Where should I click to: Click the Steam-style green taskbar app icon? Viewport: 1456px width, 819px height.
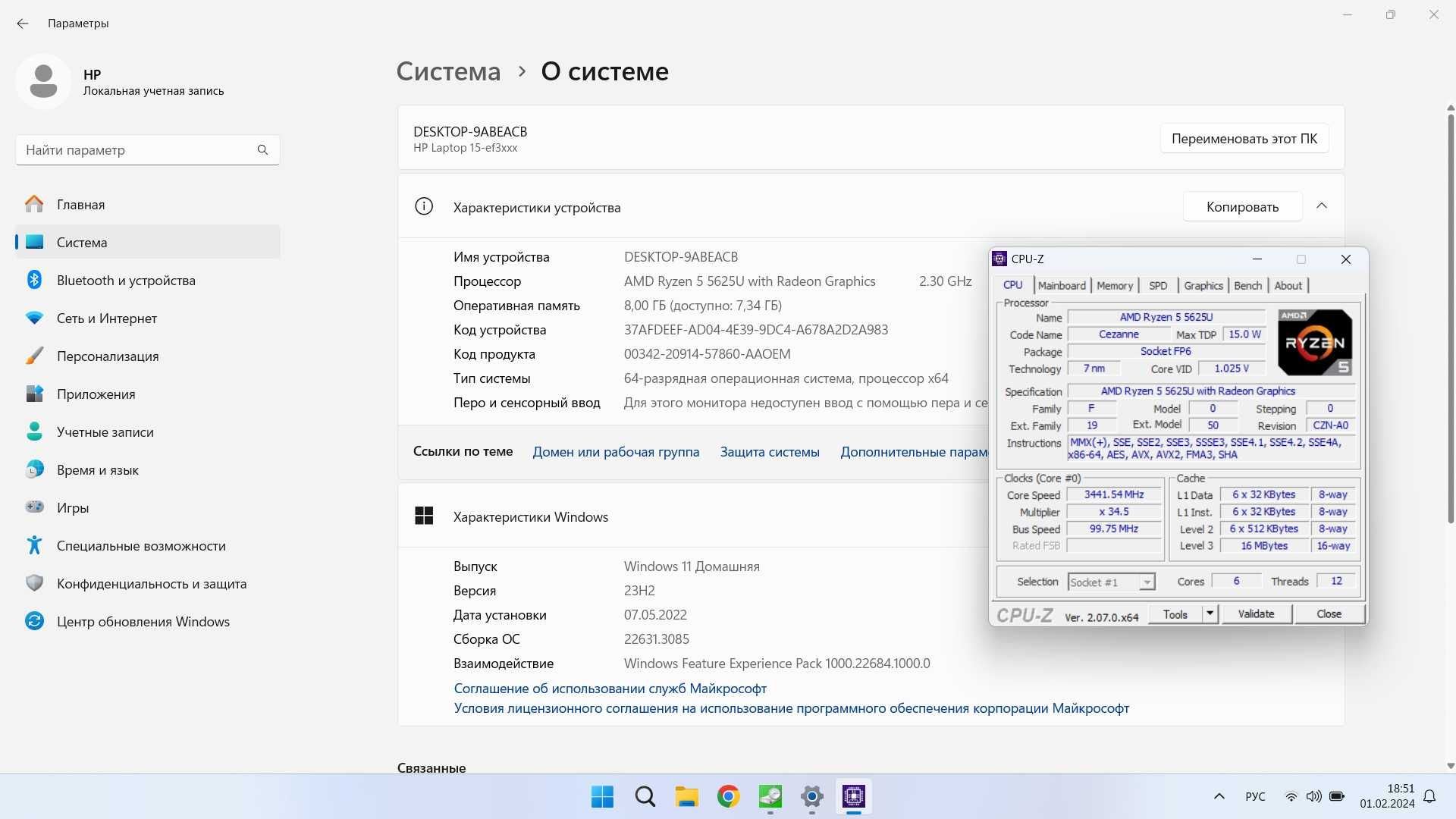[x=770, y=796]
